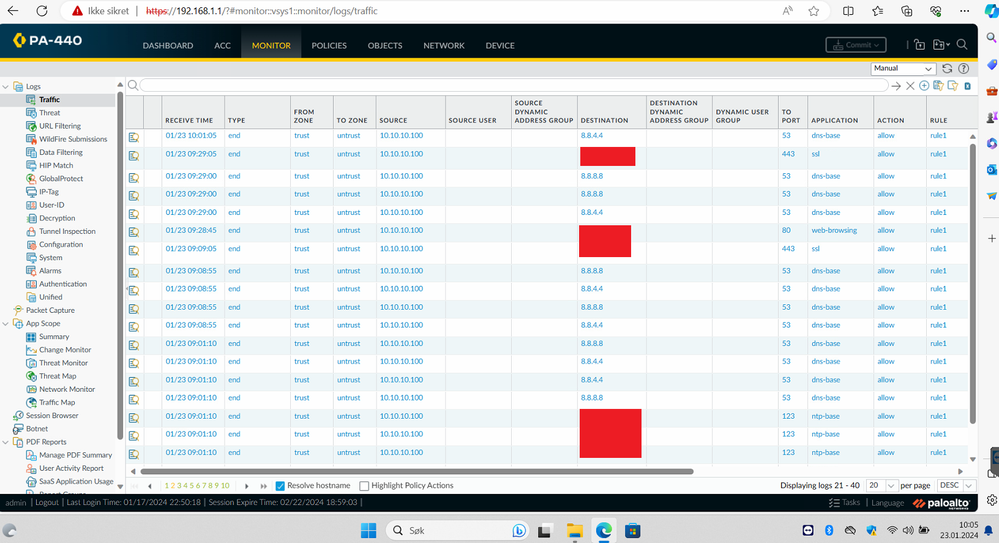Click the add filter plus icon
Image resolution: width=999 pixels, height=543 pixels.
click(923, 86)
